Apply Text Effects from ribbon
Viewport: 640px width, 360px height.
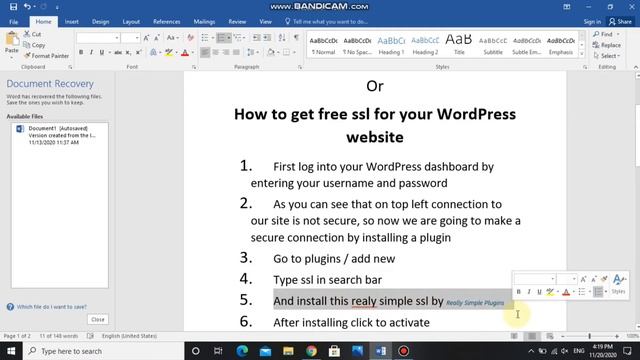(153, 52)
